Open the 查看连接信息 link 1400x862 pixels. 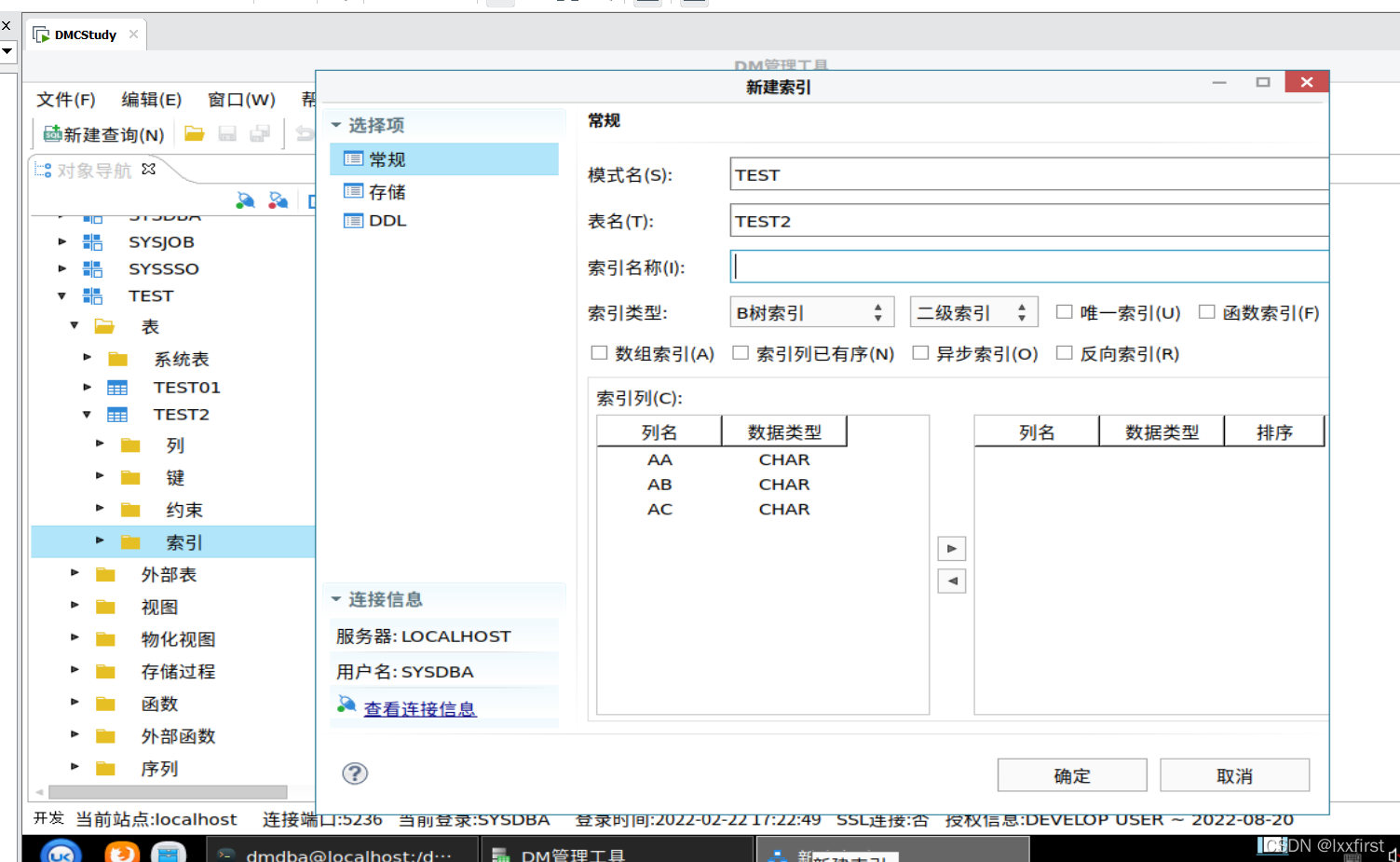click(x=419, y=708)
